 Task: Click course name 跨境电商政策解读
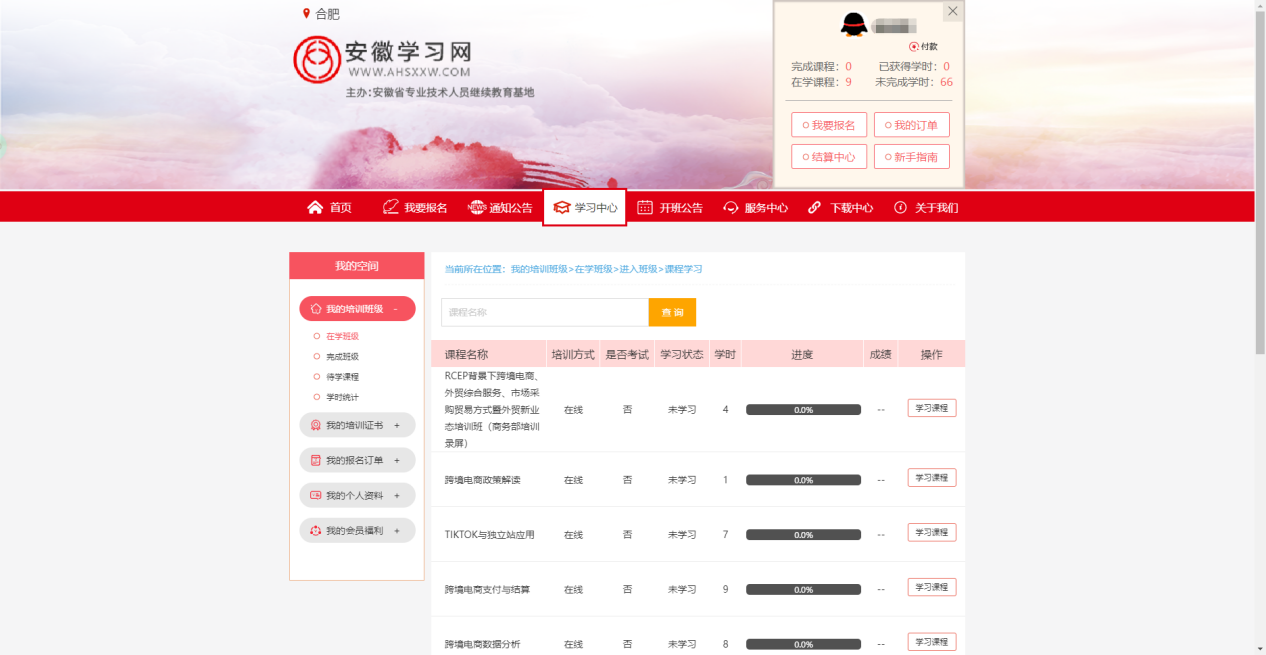[483, 480]
